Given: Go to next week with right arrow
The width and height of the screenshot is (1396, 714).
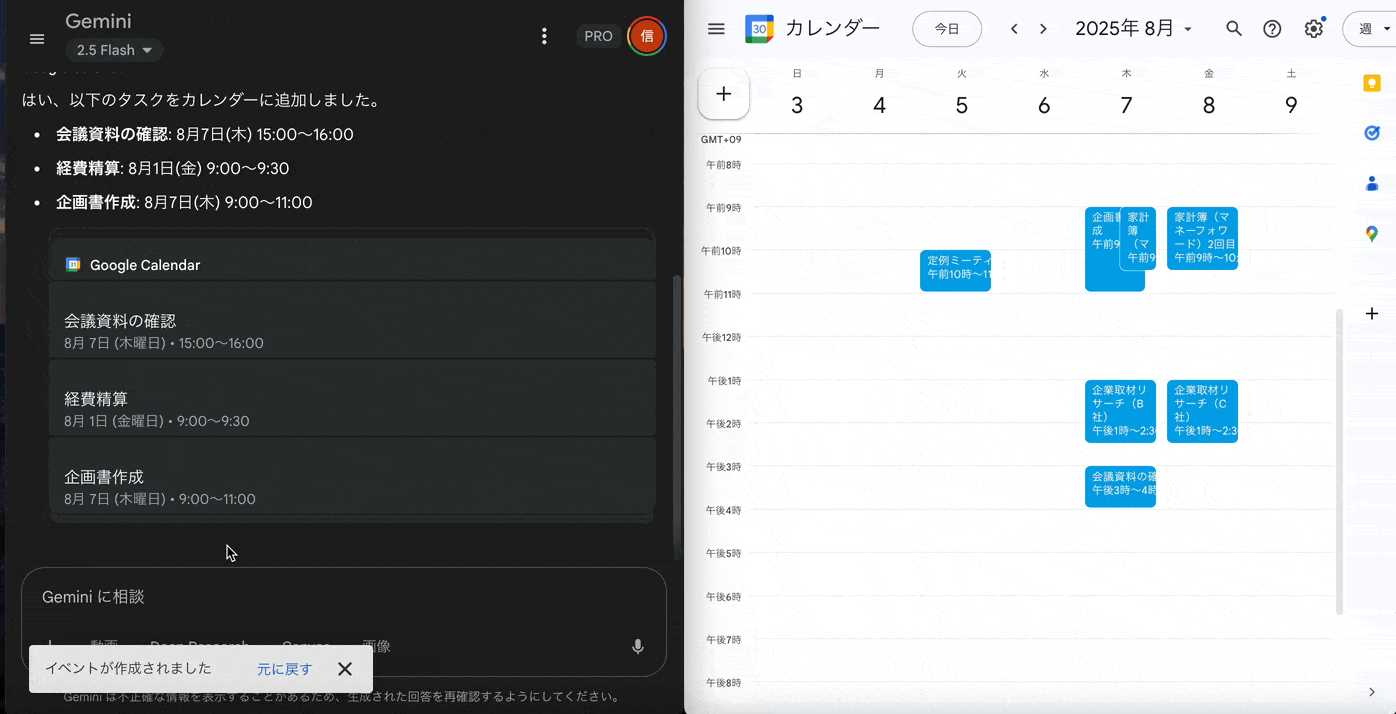Looking at the screenshot, I should point(1043,29).
